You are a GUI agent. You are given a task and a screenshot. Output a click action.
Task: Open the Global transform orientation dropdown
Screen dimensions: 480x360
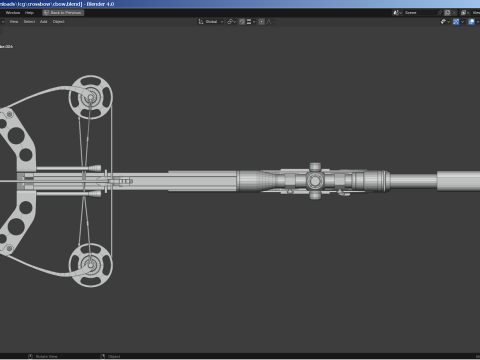[211, 22]
